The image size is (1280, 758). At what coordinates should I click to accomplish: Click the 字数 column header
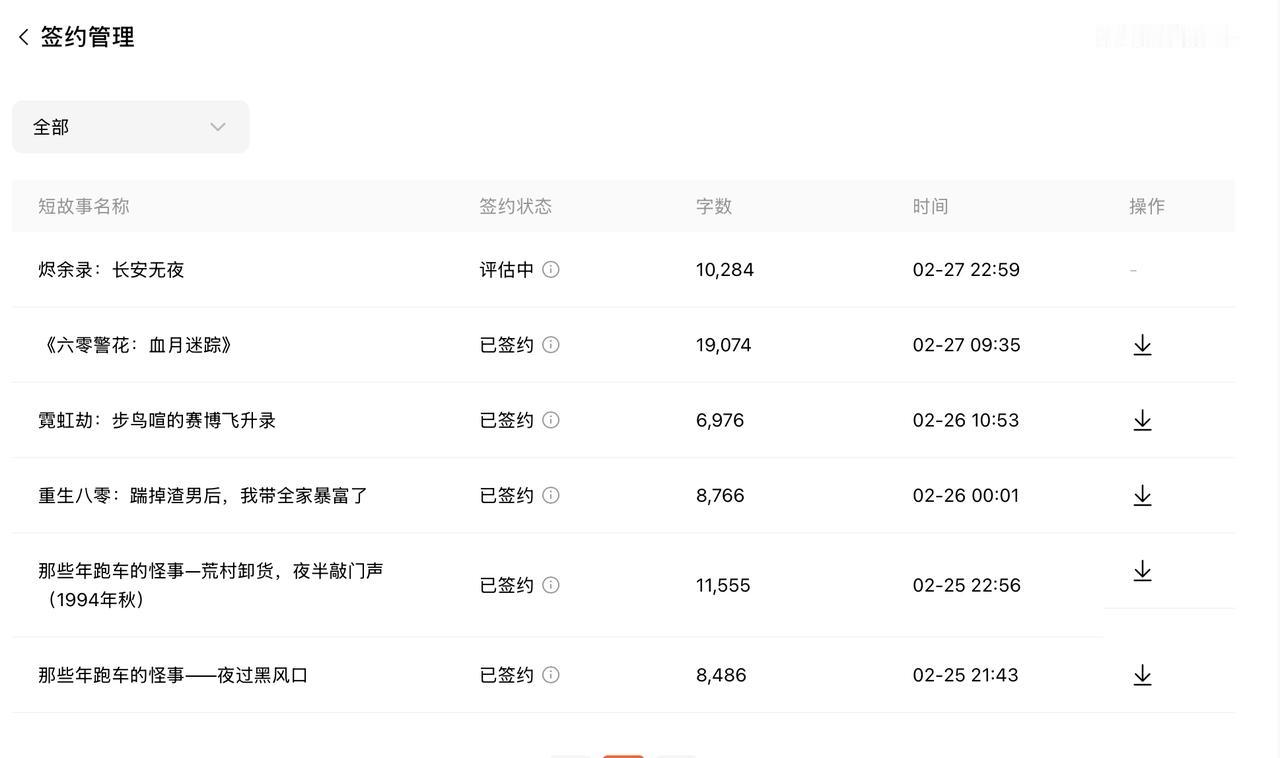click(714, 205)
